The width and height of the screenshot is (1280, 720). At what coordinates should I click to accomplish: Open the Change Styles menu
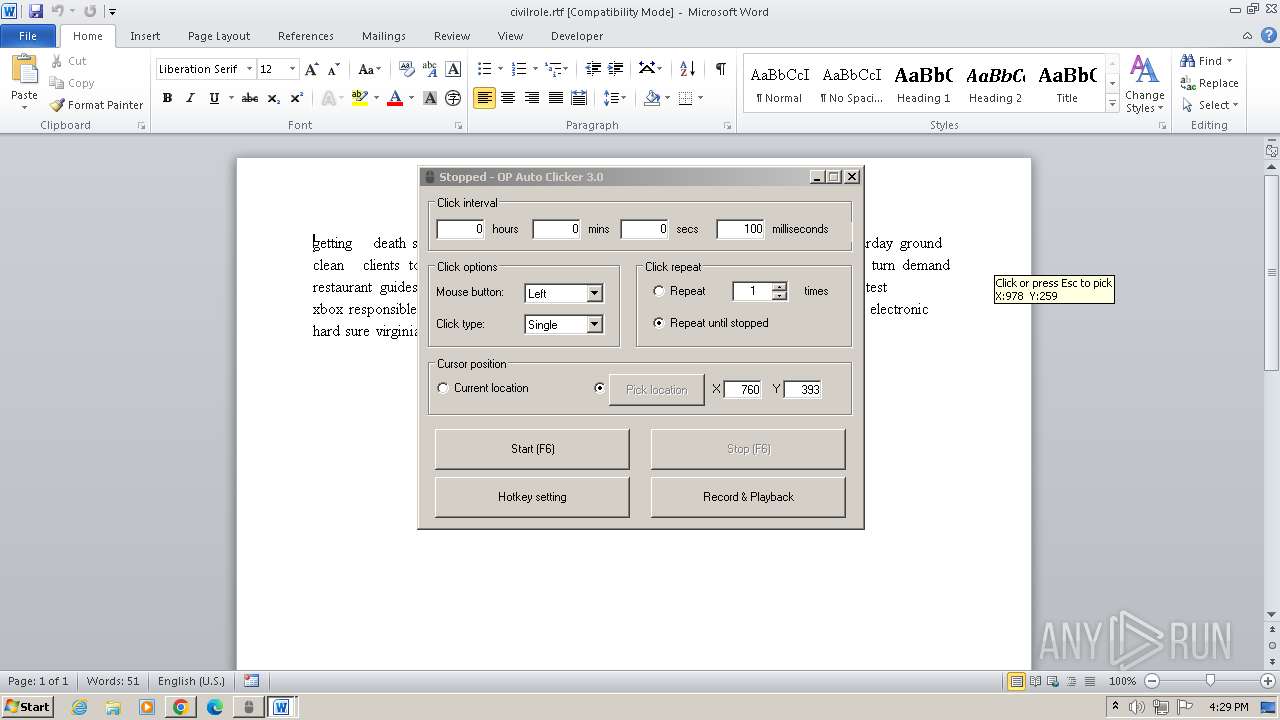click(1144, 85)
